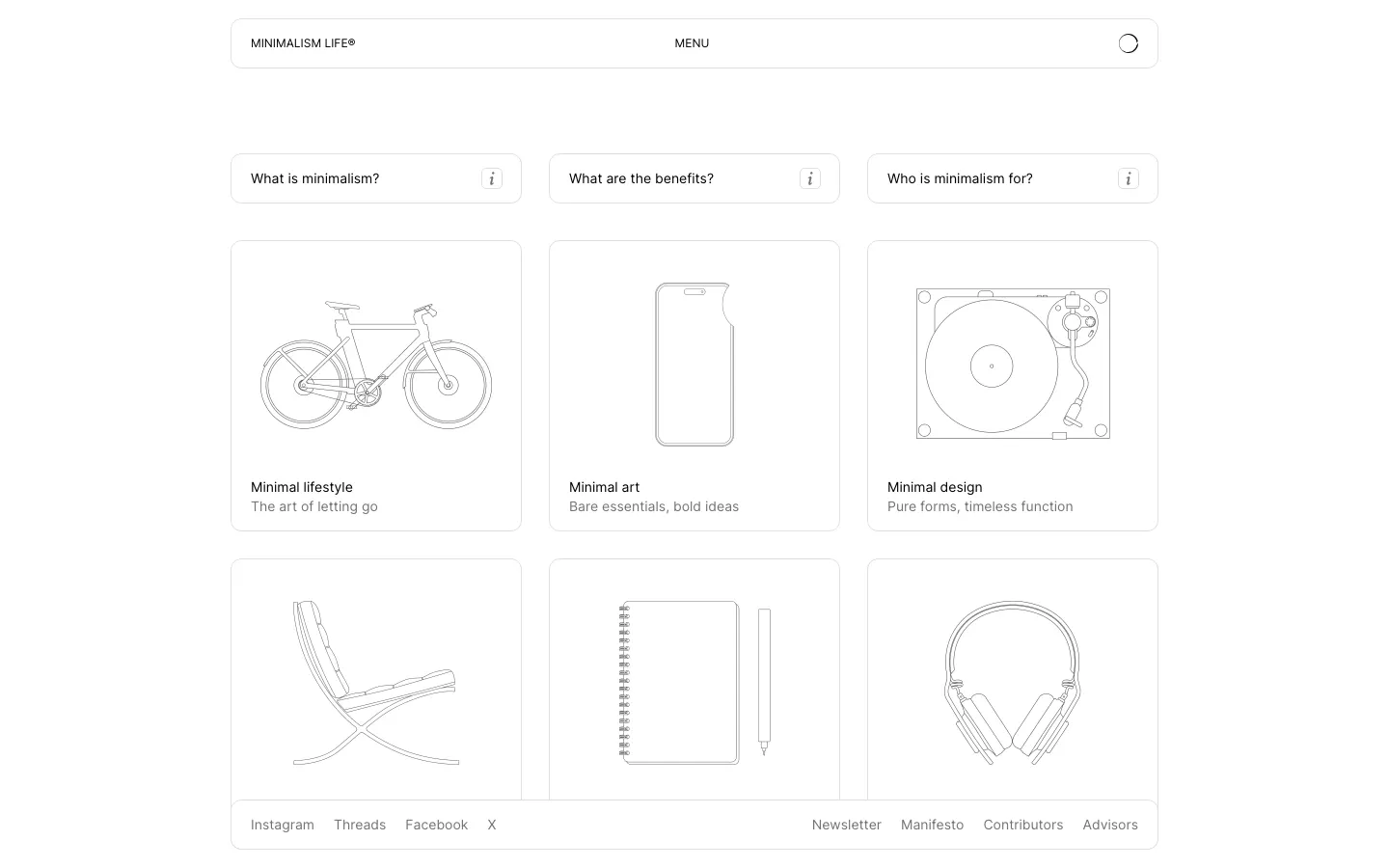
Task: Tap the info icon for Who is minimalism for?
Action: pos(1129,178)
